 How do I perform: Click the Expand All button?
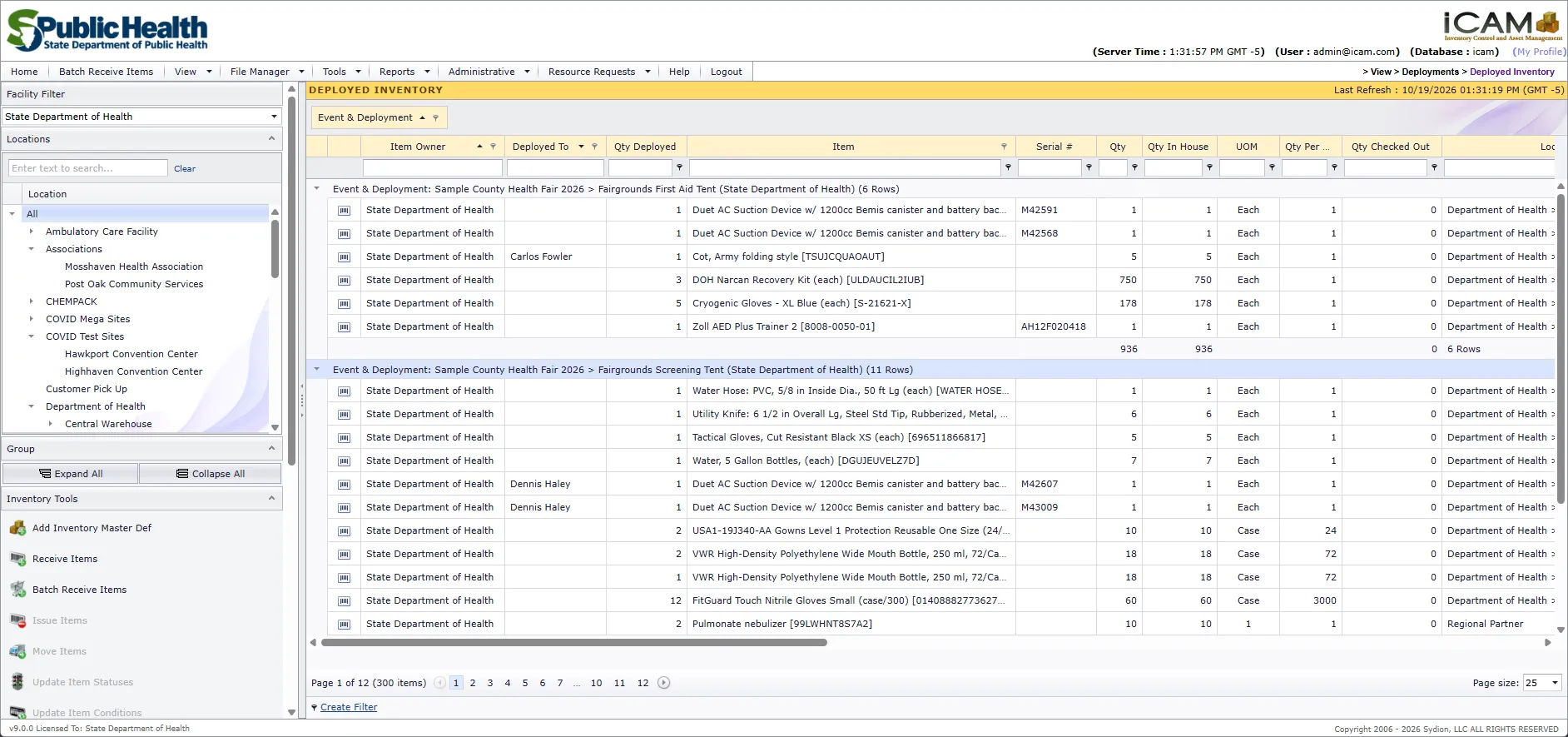click(x=71, y=474)
